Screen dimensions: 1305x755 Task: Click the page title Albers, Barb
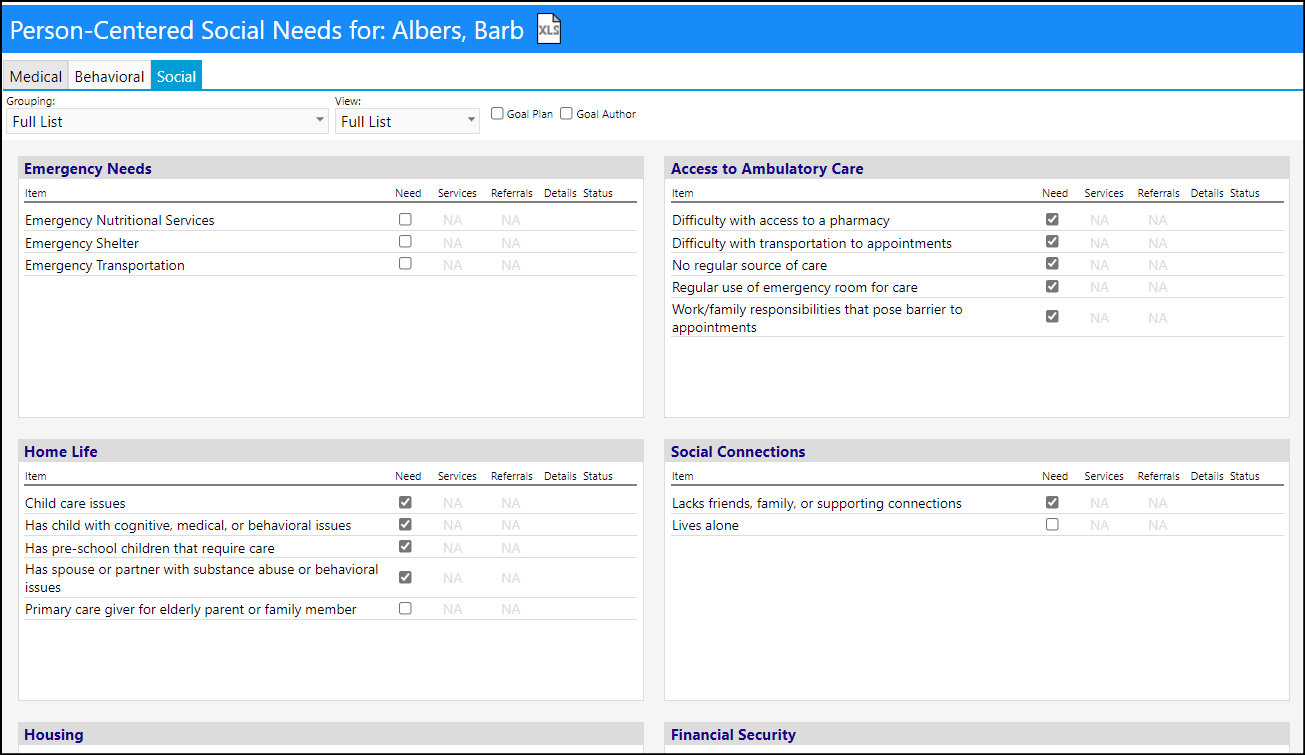point(458,30)
